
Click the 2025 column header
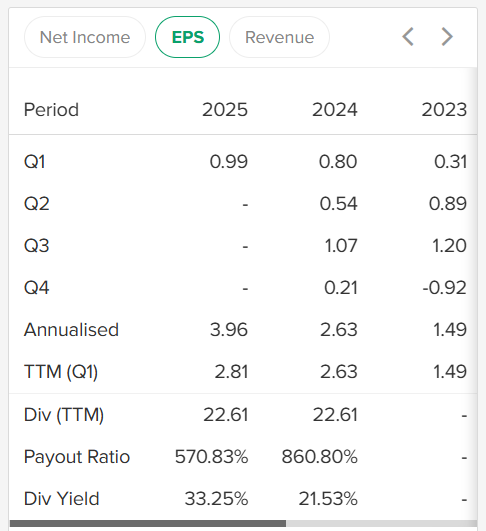(x=225, y=110)
